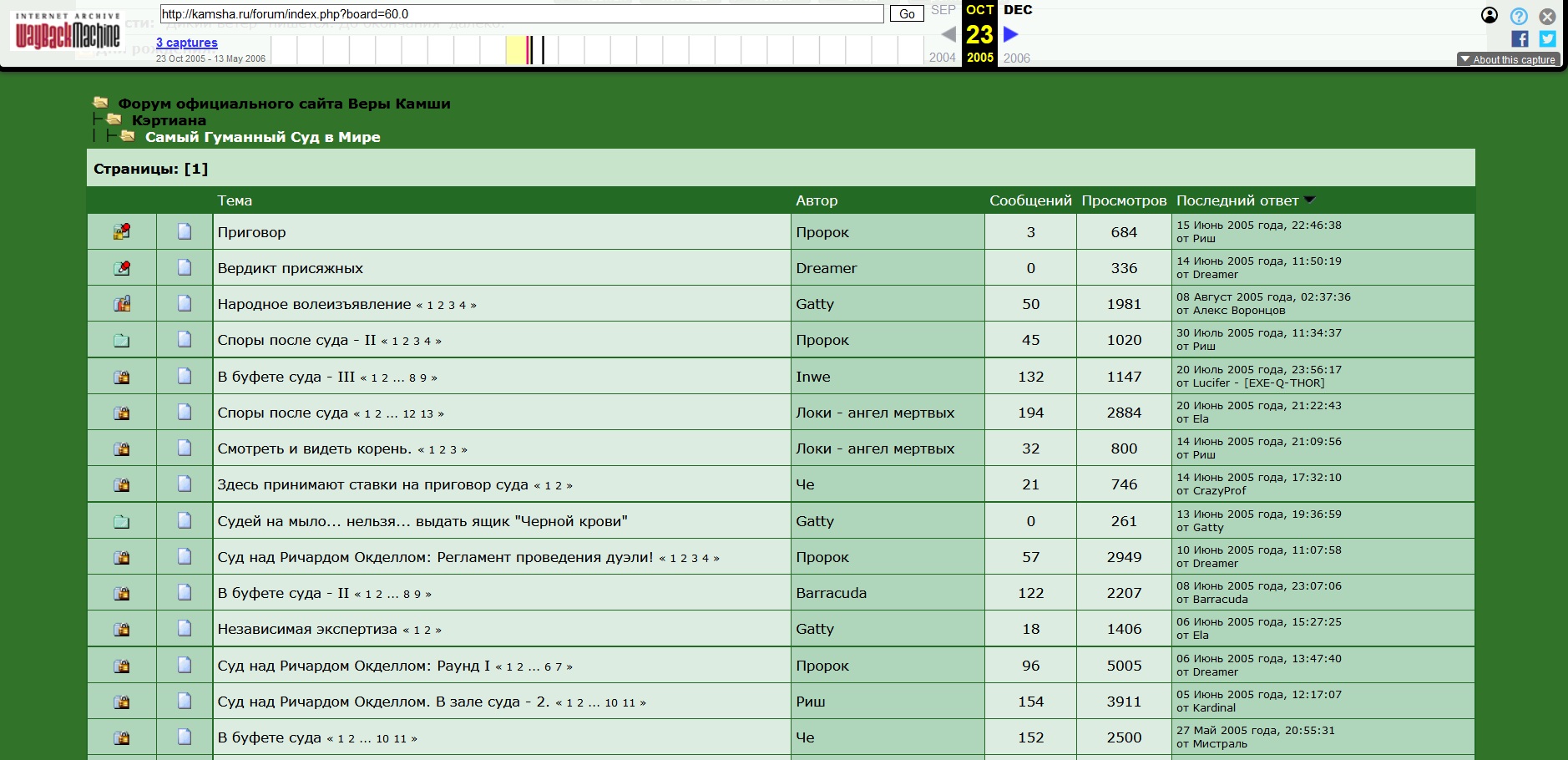Click the post page icon for Вердикт присяжных

(185, 267)
